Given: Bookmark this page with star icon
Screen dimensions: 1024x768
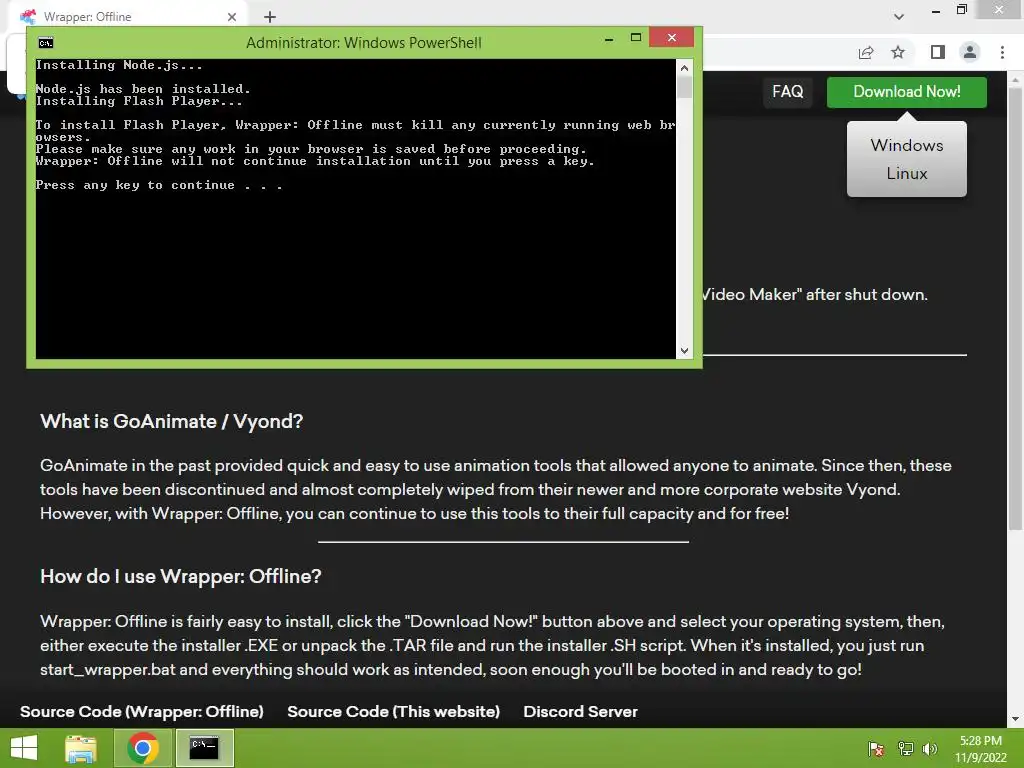Looking at the screenshot, I should pos(899,52).
